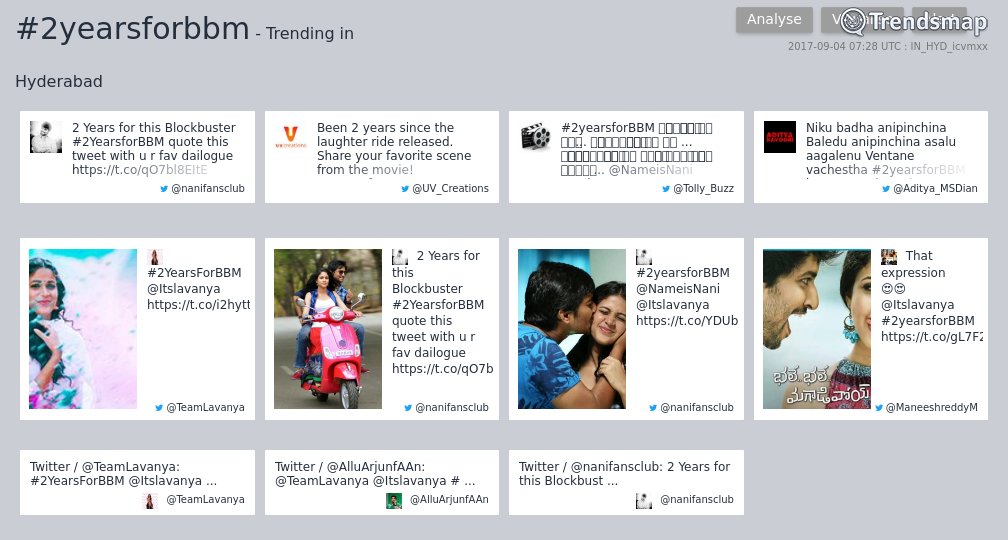Click AlluArjunfAAn green avatar in bottom card
The width and height of the screenshot is (1008, 540).
[x=394, y=501]
